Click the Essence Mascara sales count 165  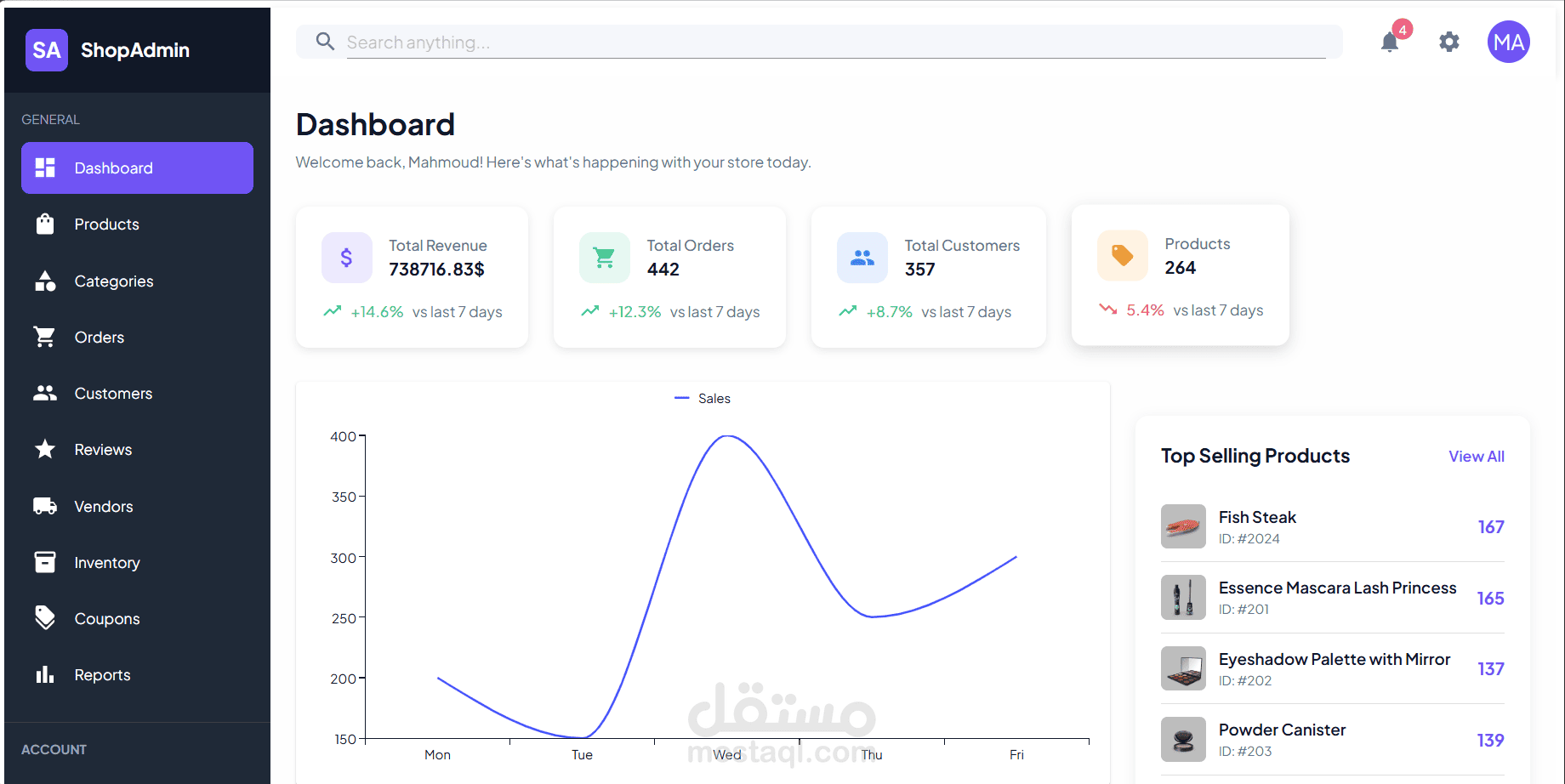[x=1490, y=598]
